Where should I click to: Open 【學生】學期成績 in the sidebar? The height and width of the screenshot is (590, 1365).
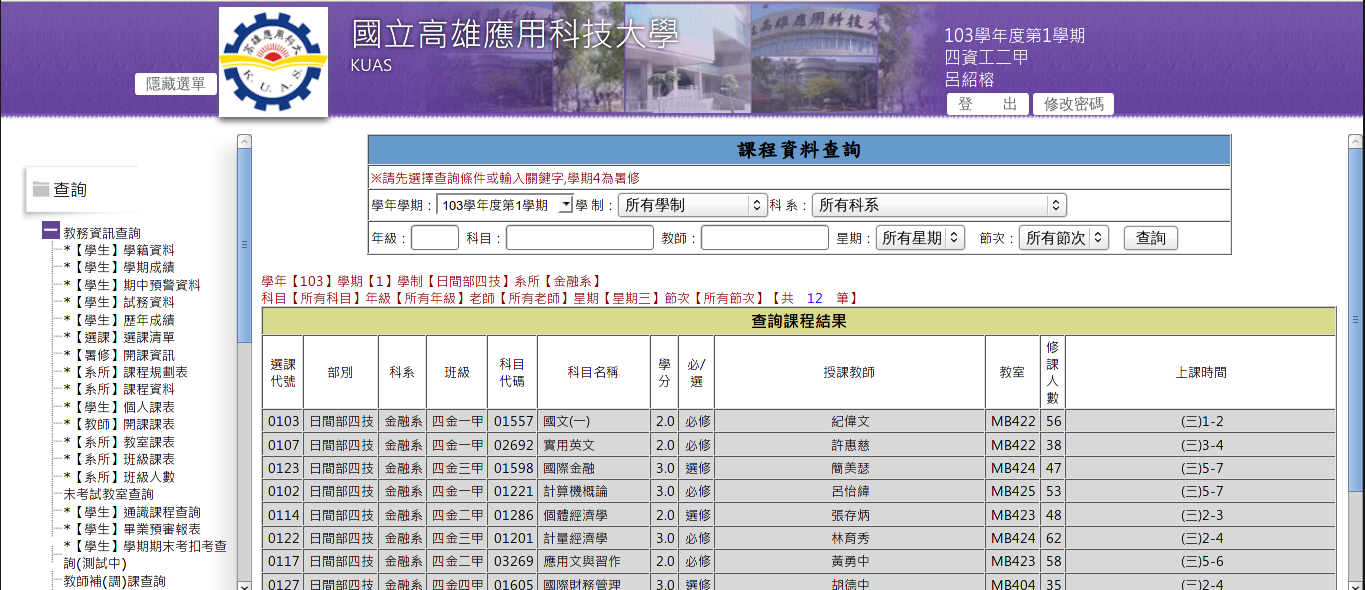tap(119, 267)
